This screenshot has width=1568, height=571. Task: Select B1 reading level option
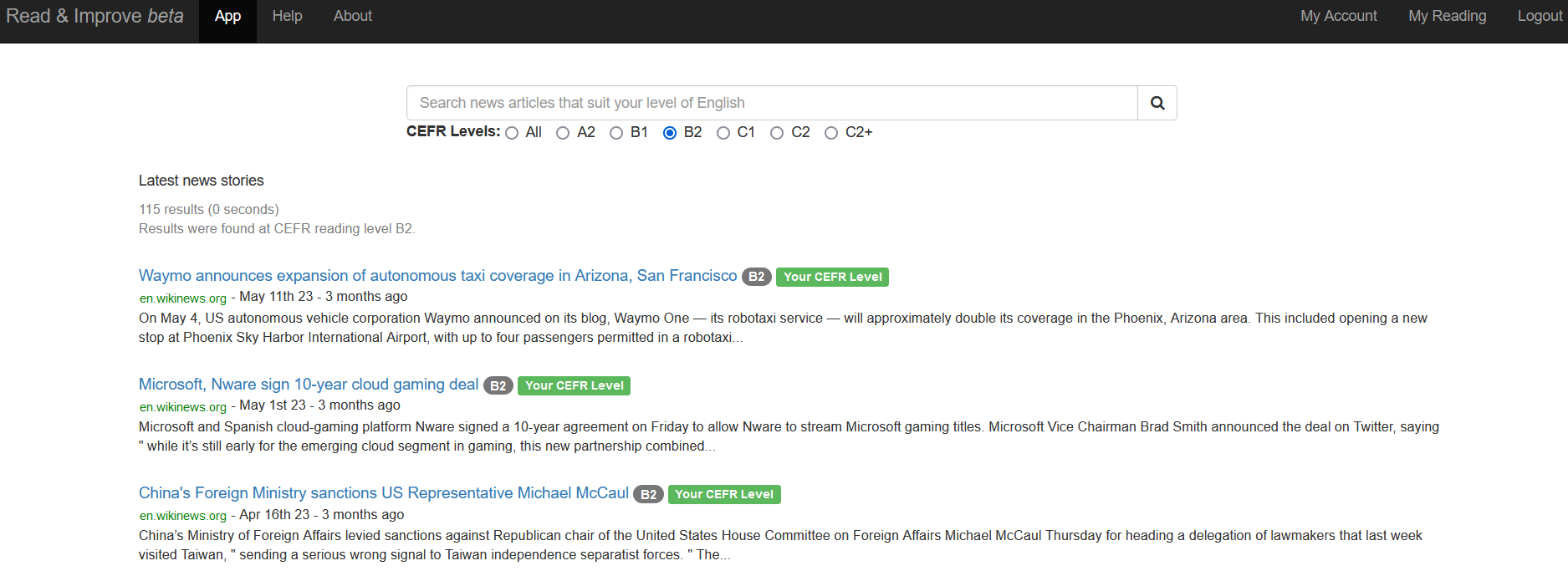(x=616, y=133)
